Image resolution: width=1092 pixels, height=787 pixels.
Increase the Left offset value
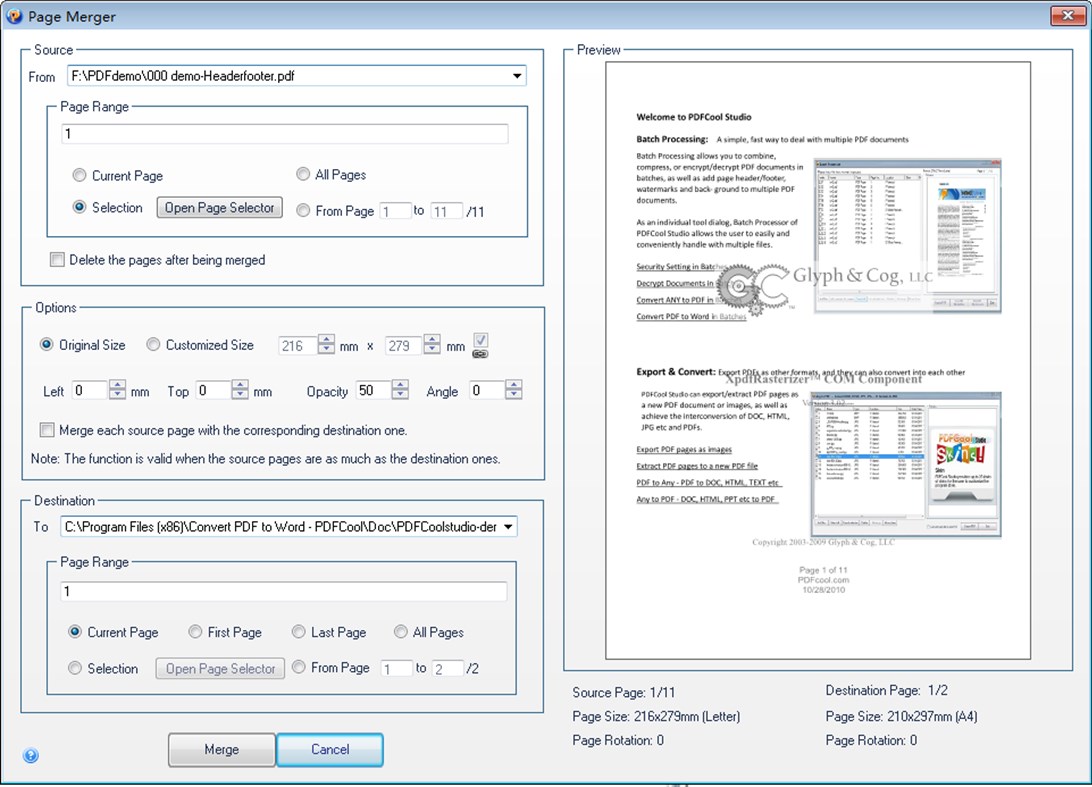click(x=118, y=385)
